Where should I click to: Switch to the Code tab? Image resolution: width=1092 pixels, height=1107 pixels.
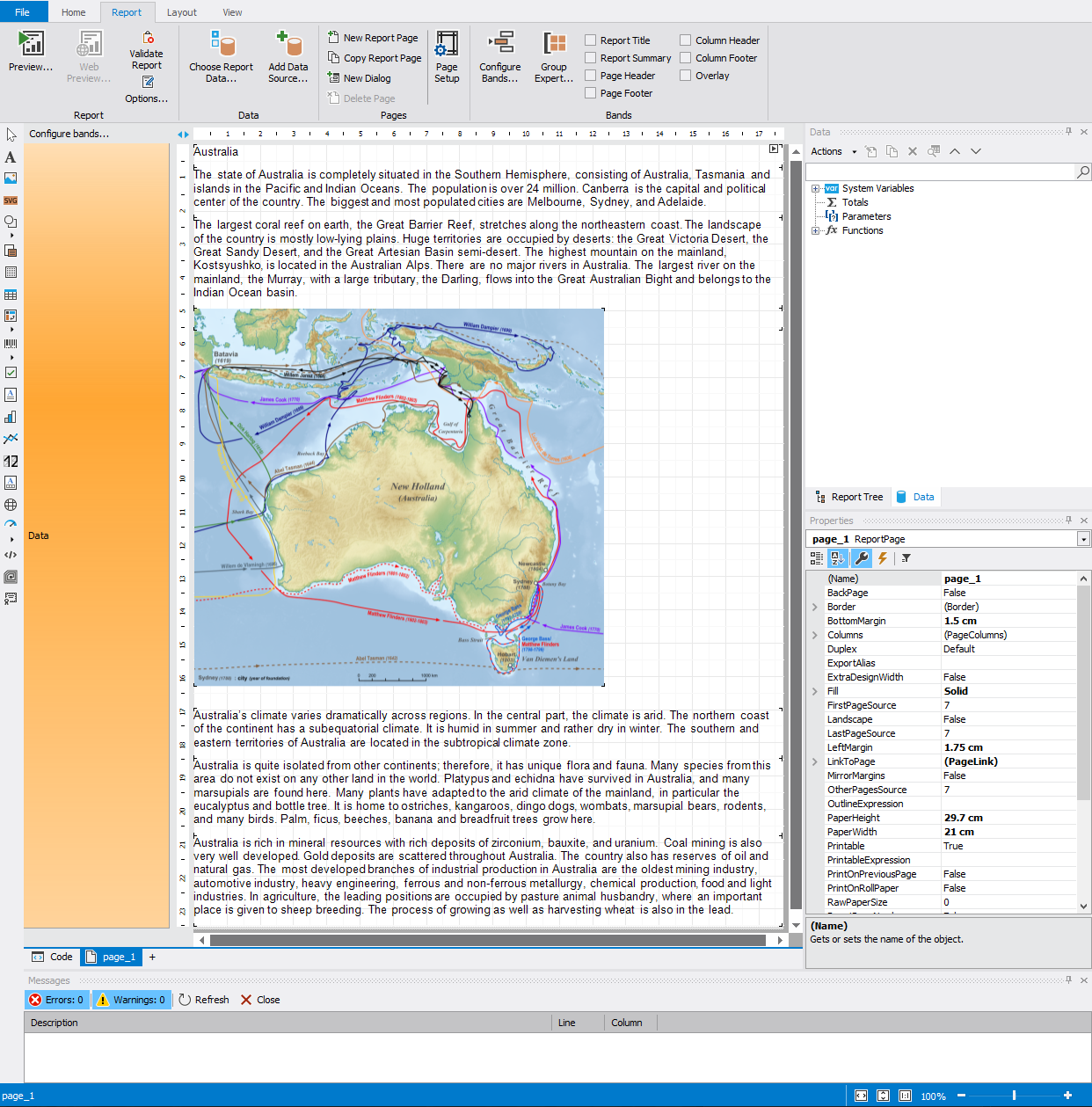coord(53,957)
